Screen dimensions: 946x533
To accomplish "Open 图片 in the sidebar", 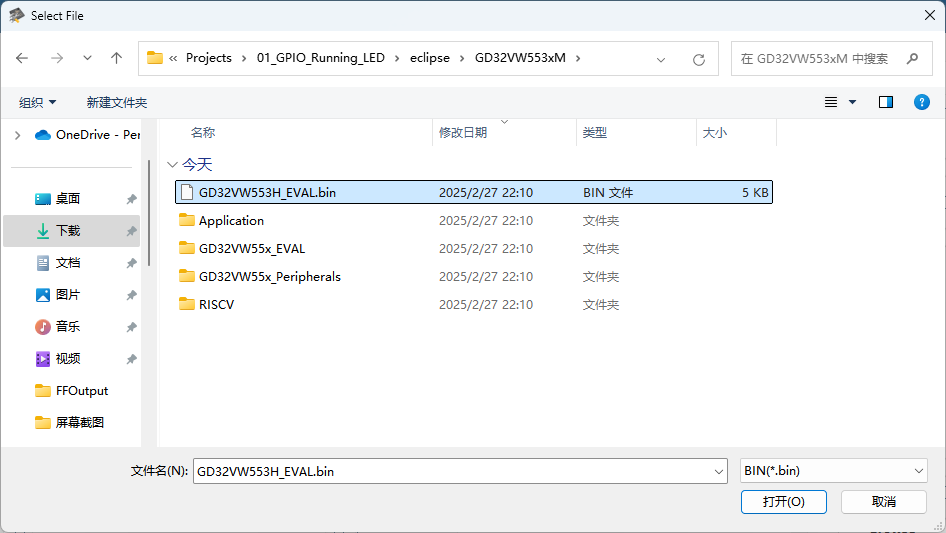I will pyautogui.click(x=68, y=295).
